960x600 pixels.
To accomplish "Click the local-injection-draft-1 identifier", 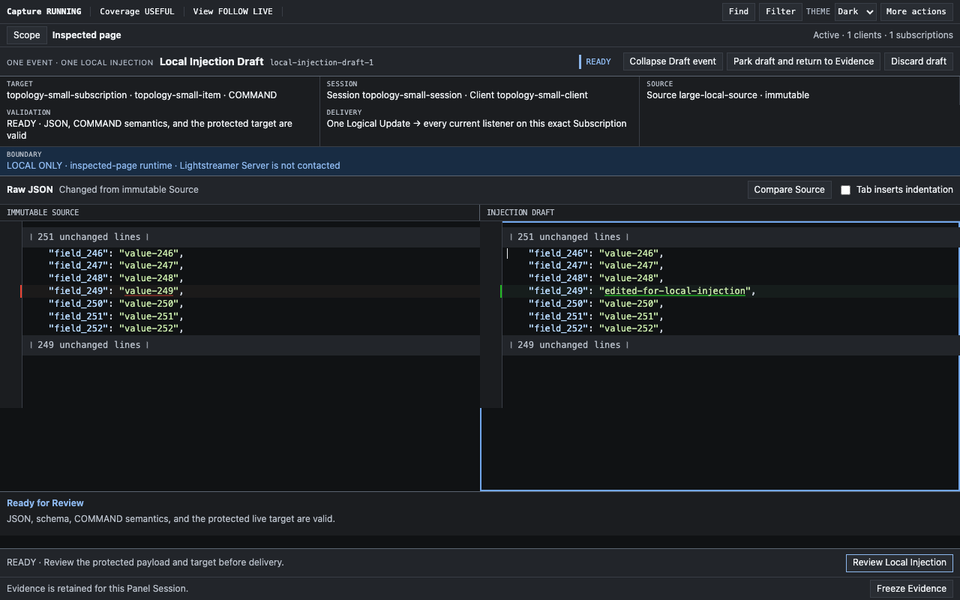I will point(321,62).
